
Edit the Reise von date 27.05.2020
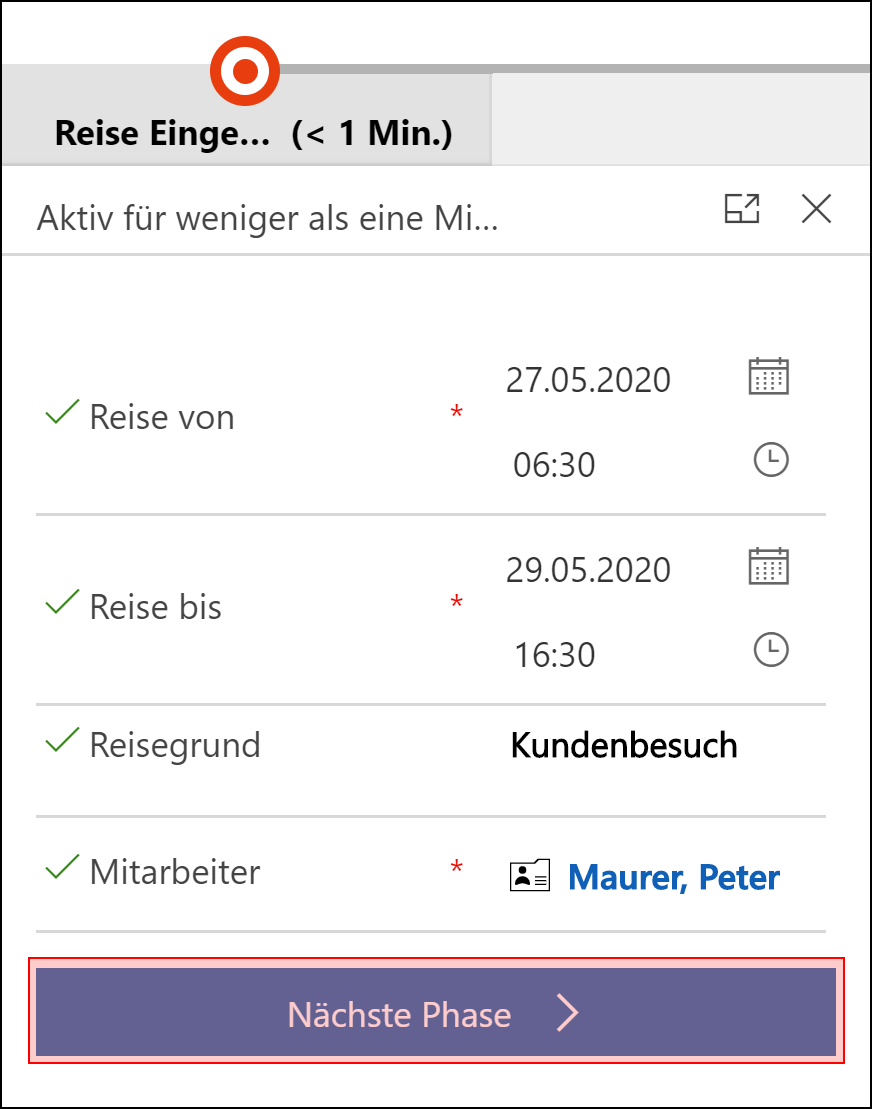(588, 380)
